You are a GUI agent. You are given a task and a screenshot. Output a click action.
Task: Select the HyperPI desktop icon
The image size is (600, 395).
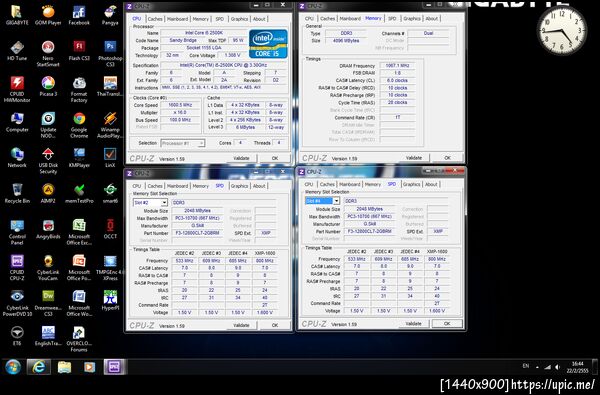point(110,300)
